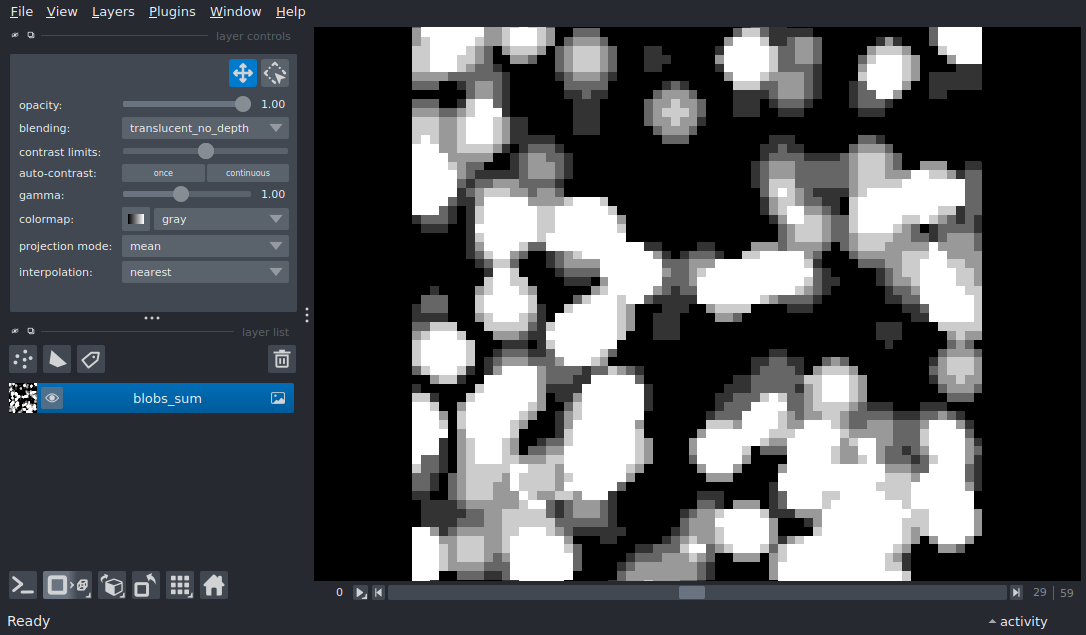Toggle grid mode view
The height and width of the screenshot is (635, 1086).
point(180,585)
